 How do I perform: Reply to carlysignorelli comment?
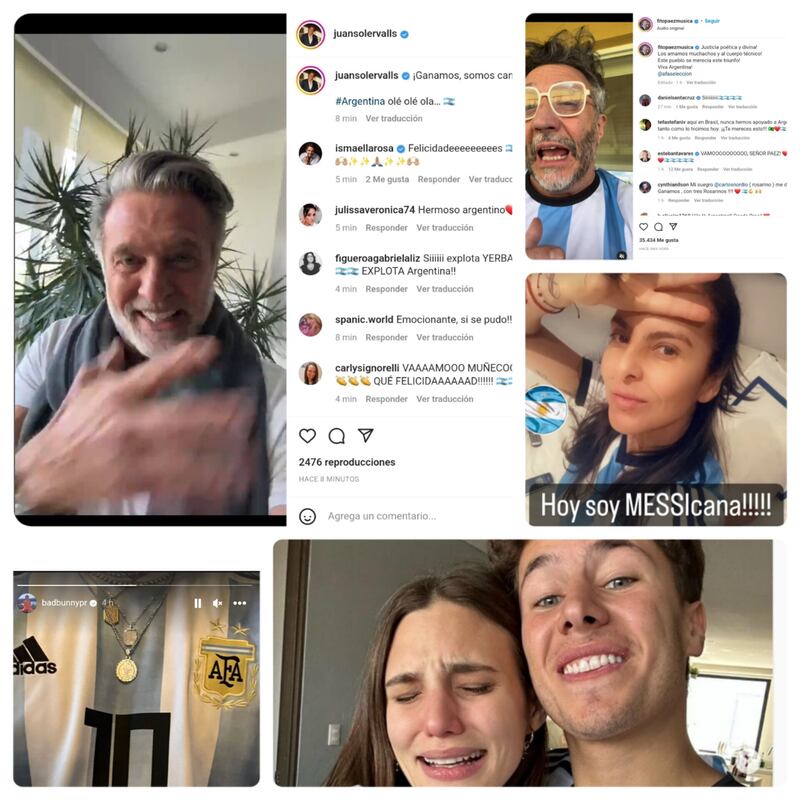[386, 399]
